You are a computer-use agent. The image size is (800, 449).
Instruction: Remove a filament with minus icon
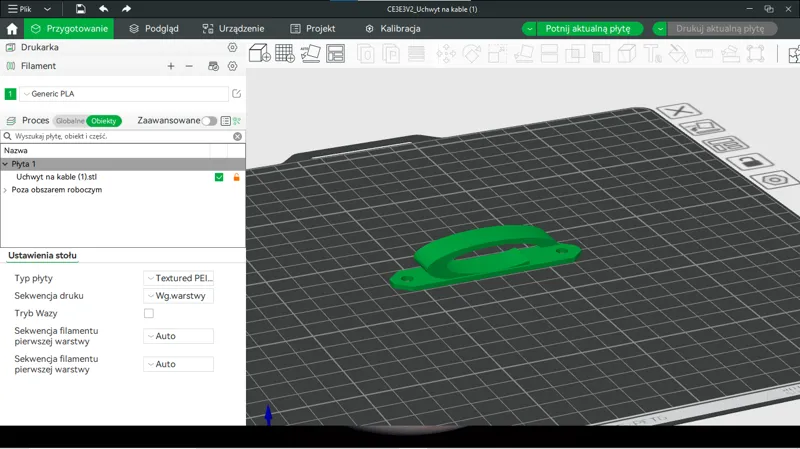pyautogui.click(x=189, y=66)
